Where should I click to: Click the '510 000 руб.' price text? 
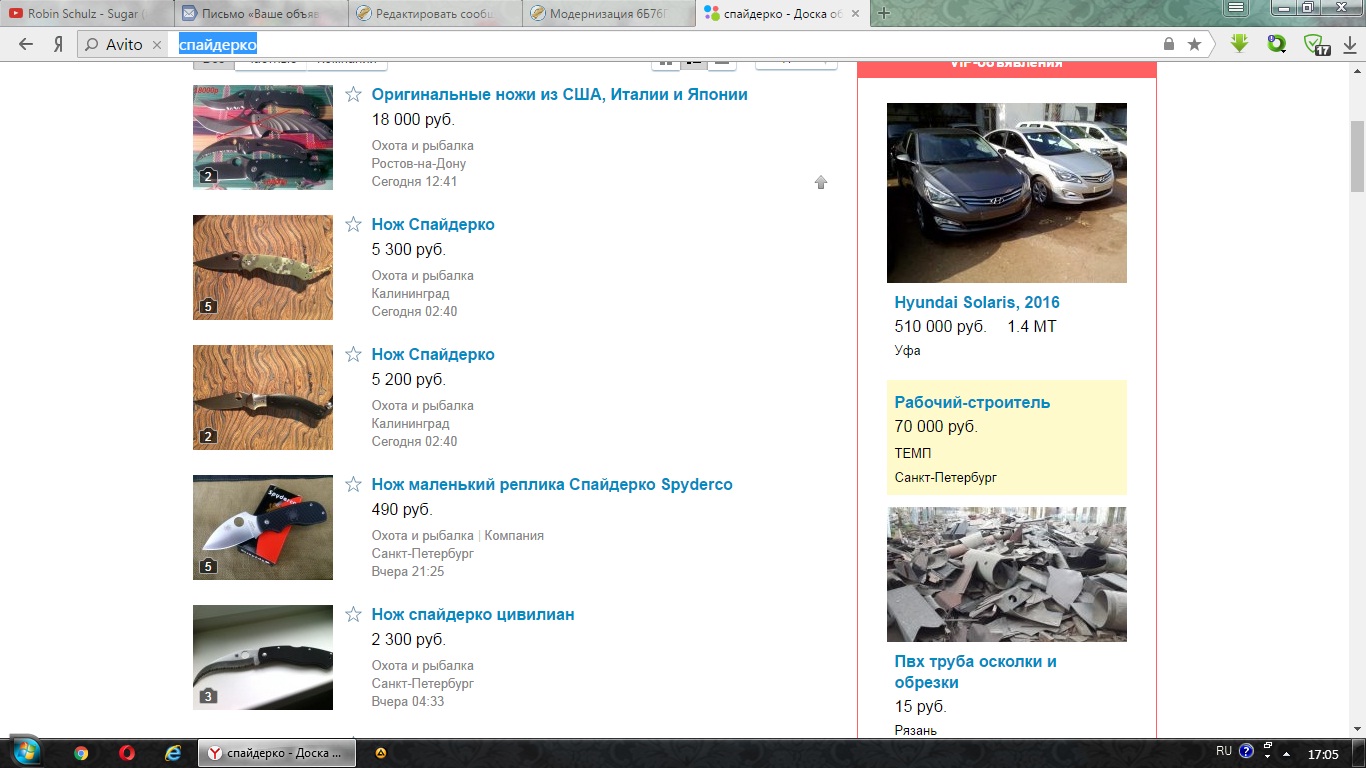[941, 327]
